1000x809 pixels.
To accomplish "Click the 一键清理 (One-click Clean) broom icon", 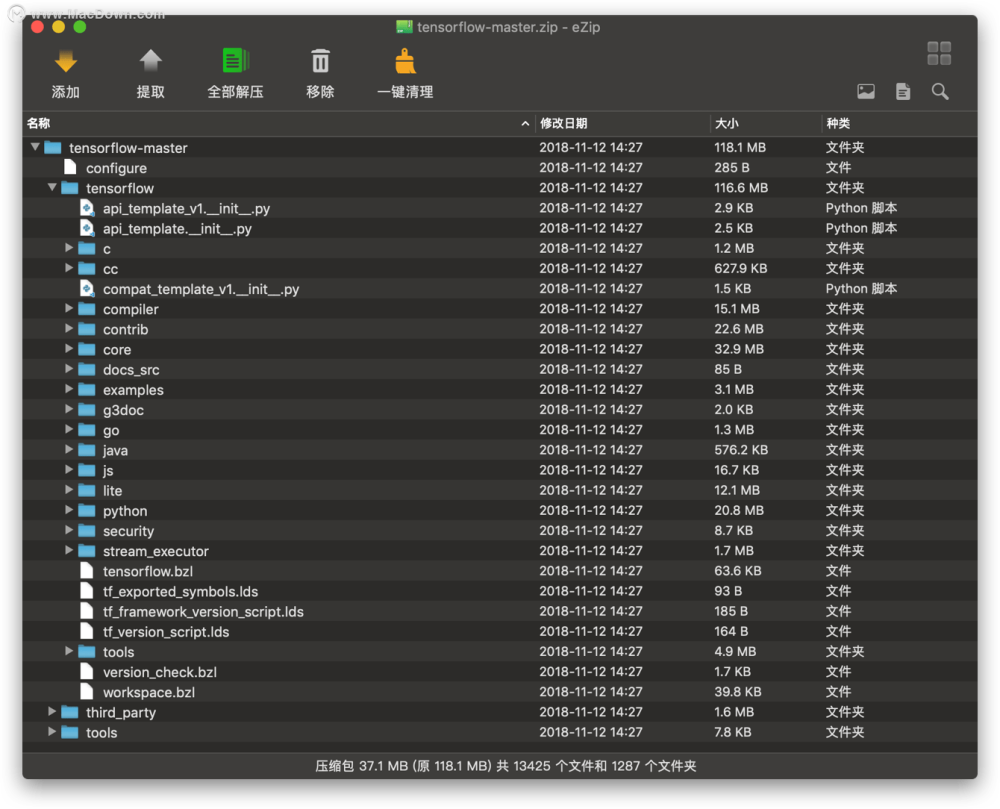I will 405,62.
